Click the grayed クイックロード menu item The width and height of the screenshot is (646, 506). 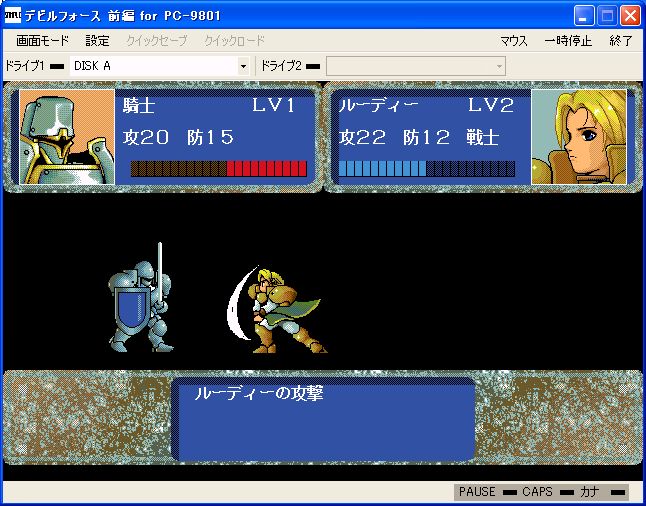tap(234, 41)
